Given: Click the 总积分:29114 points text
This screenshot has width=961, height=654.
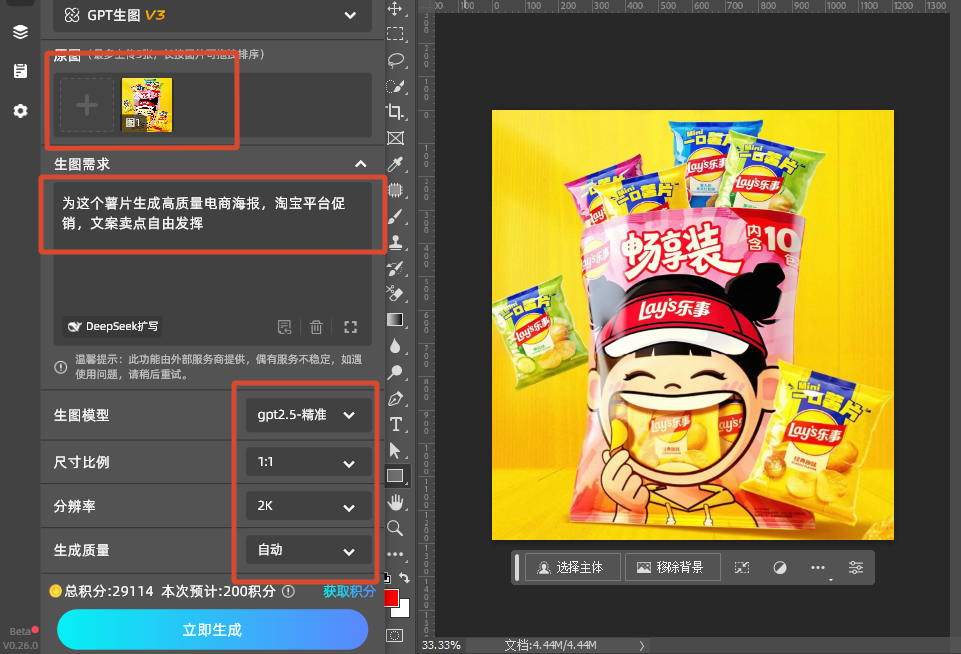Looking at the screenshot, I should point(109,591).
